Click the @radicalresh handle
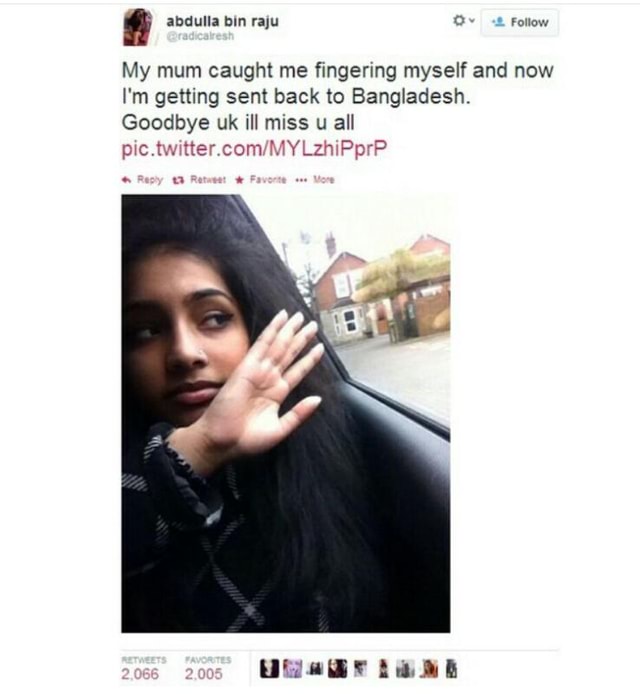 (x=200, y=36)
